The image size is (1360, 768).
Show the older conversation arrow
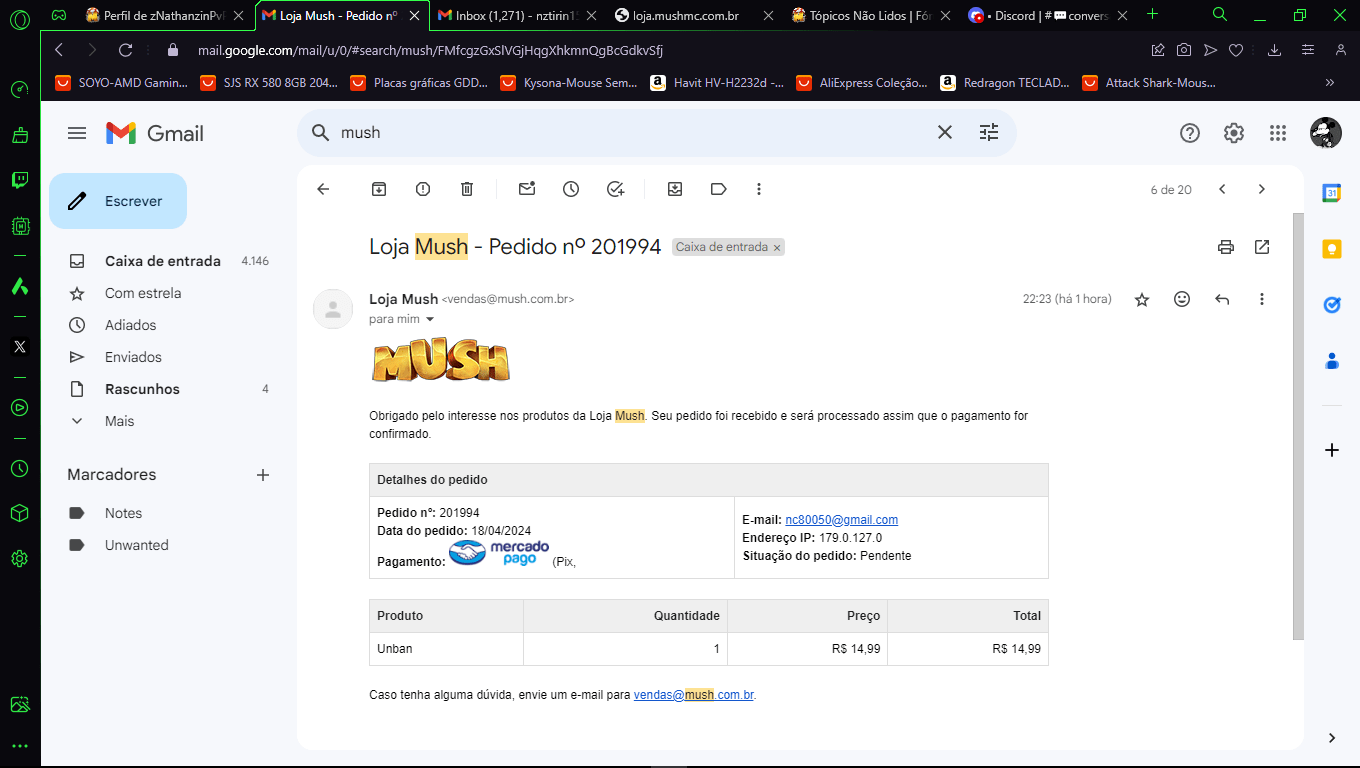(1262, 189)
